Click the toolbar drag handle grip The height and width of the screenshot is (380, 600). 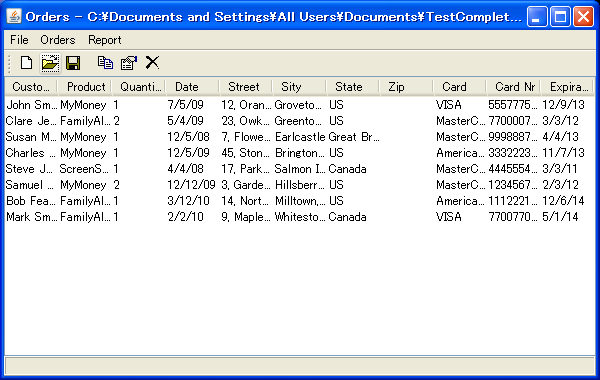click(10, 63)
